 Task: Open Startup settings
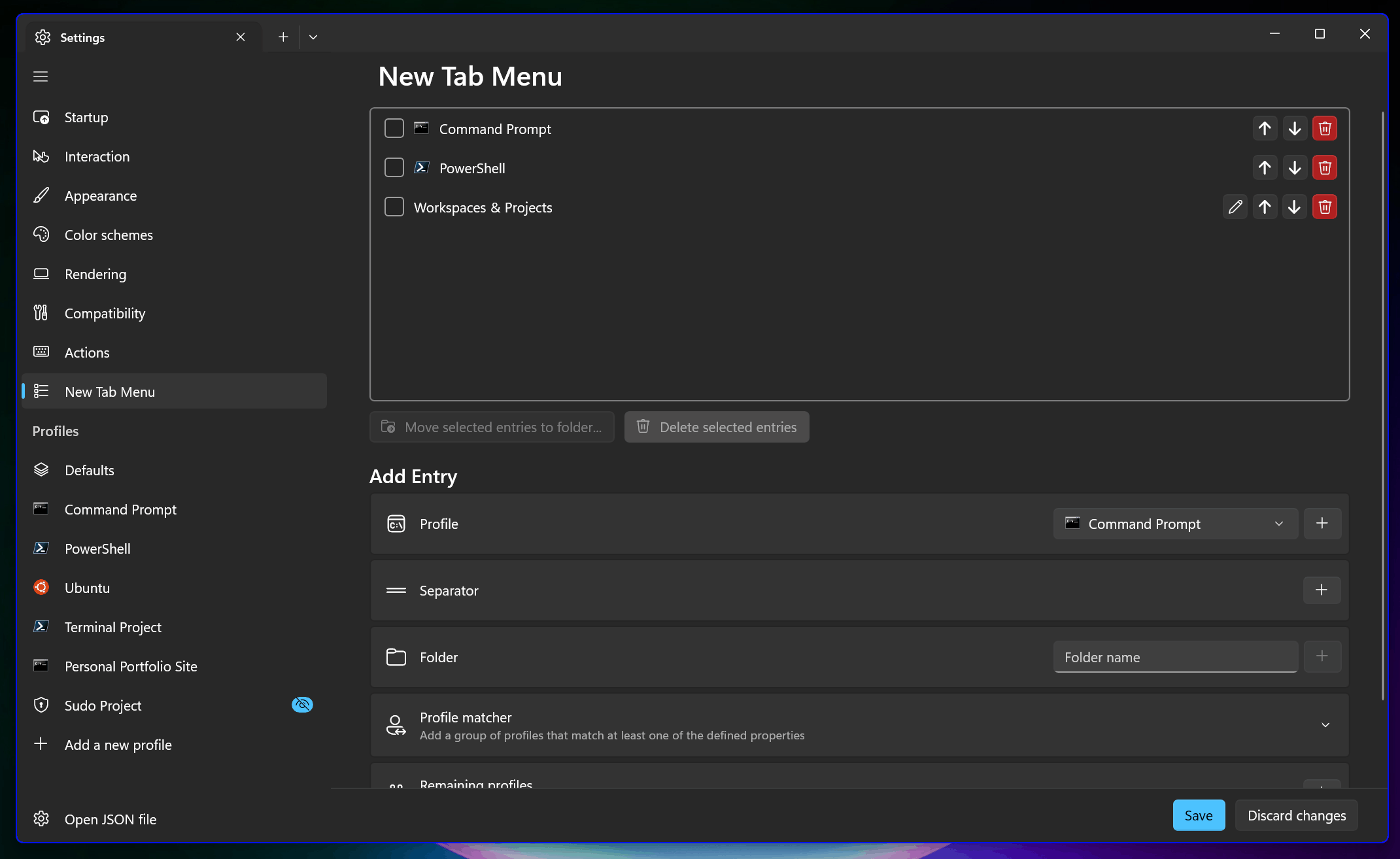coord(174,117)
